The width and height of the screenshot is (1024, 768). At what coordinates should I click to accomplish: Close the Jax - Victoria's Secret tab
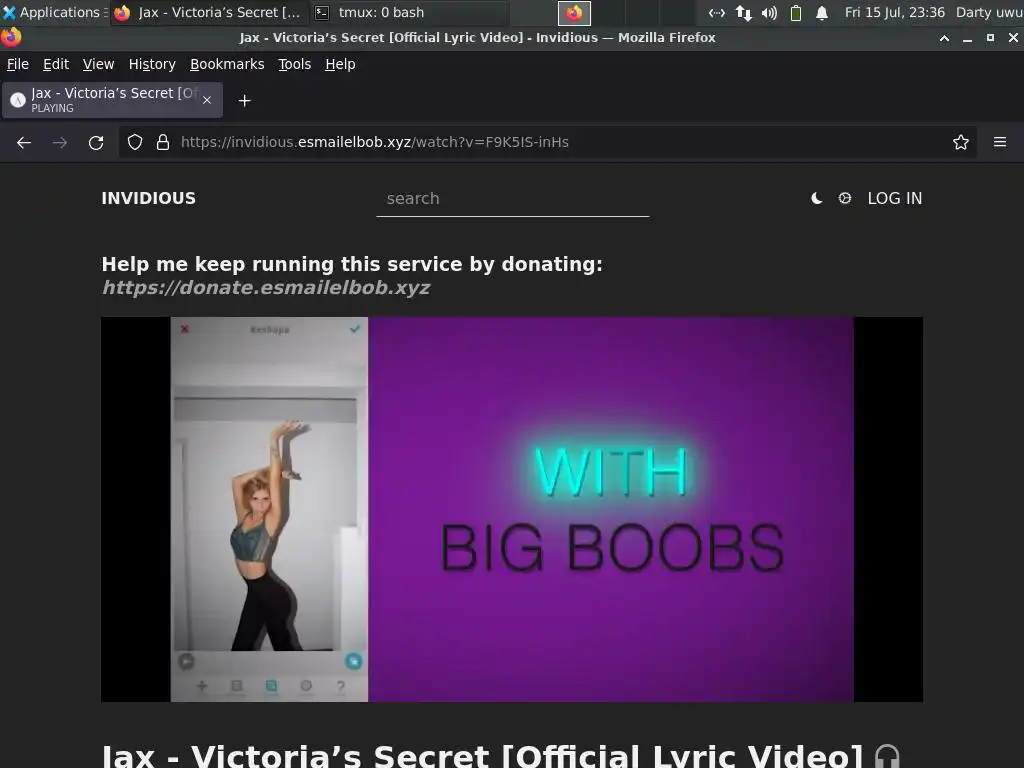(207, 100)
